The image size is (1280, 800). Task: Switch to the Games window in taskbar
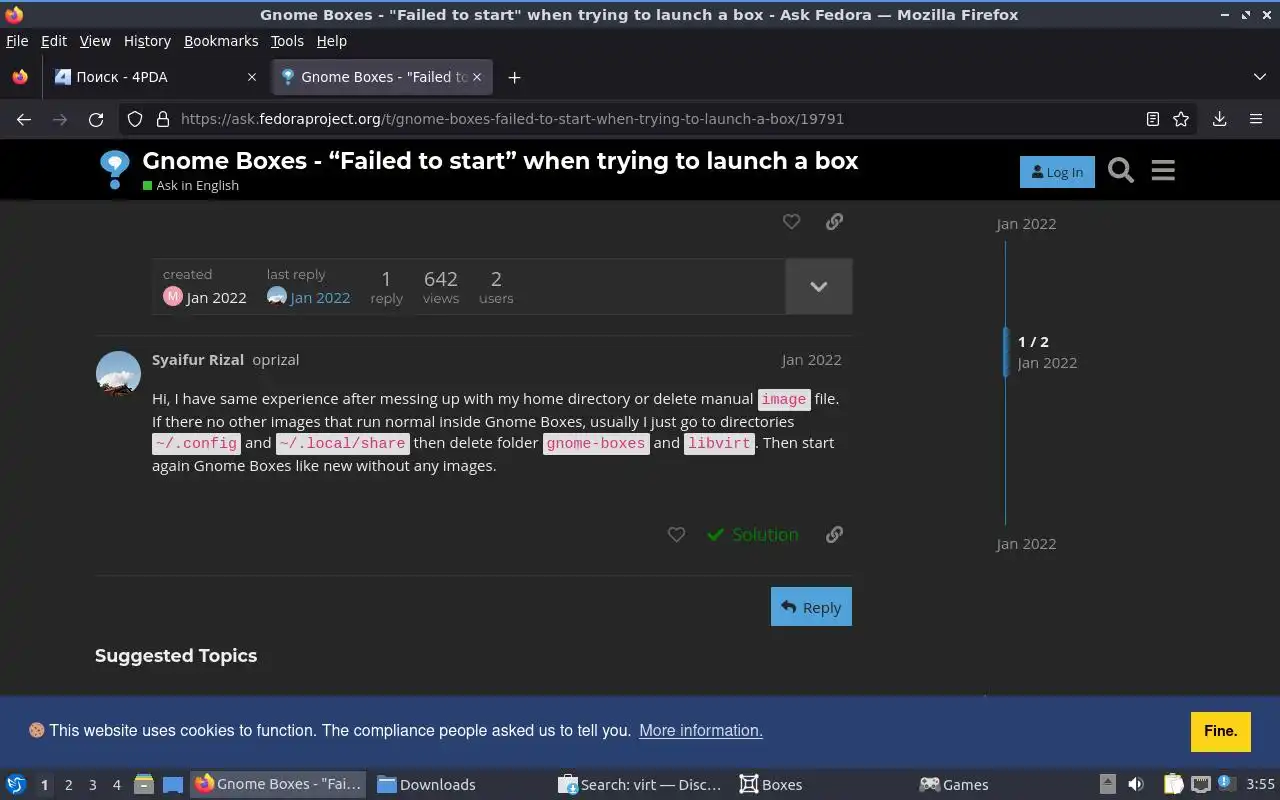coord(1005,785)
